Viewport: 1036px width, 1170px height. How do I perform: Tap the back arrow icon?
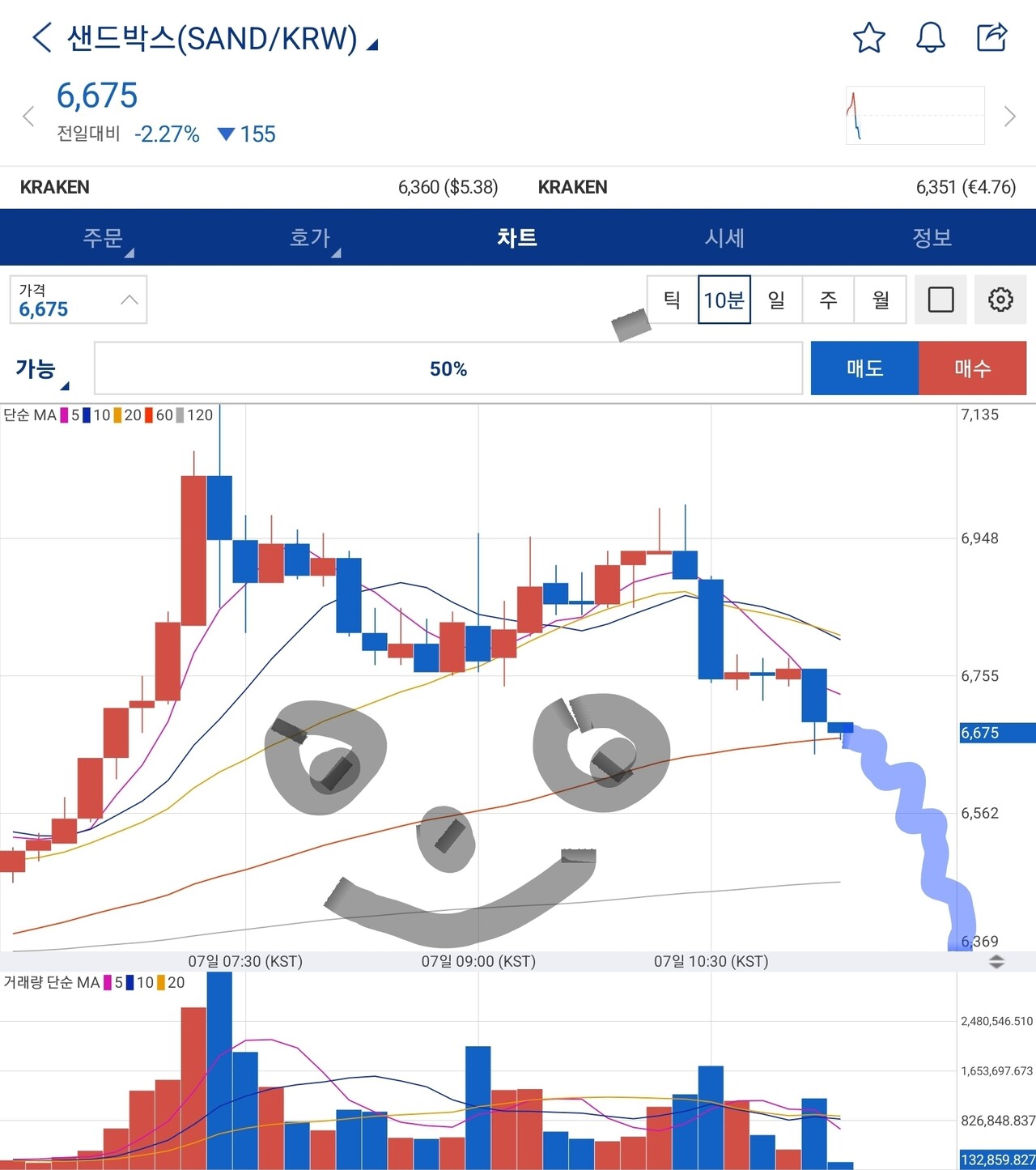(42, 38)
